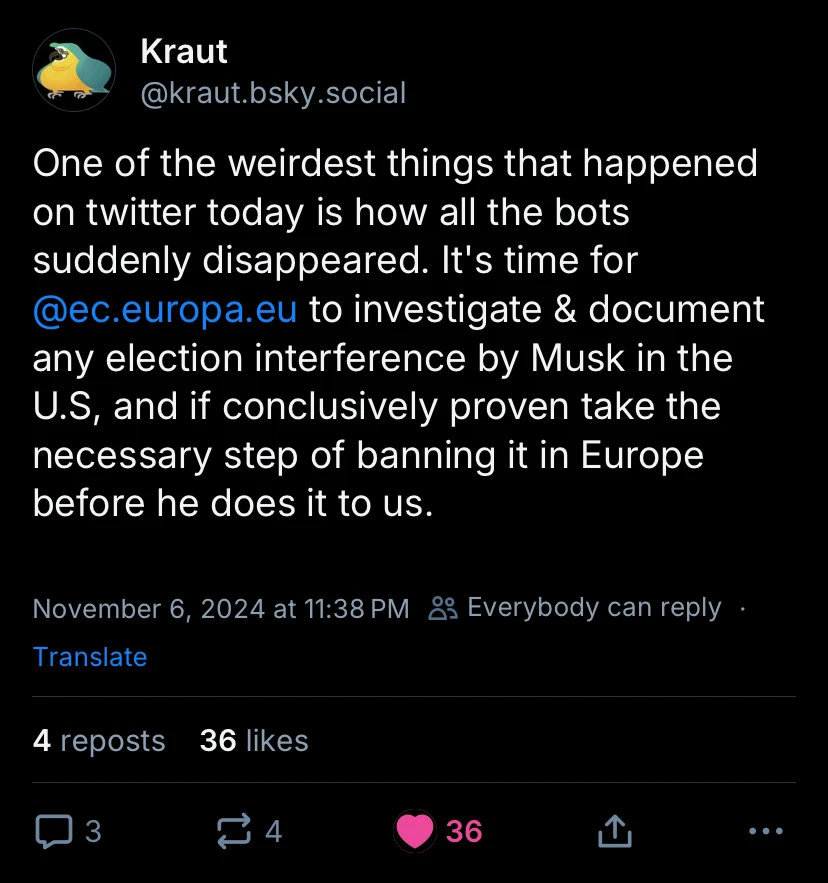Click the share upload arrow icon
Viewport: 828px width, 883px height.
point(614,830)
